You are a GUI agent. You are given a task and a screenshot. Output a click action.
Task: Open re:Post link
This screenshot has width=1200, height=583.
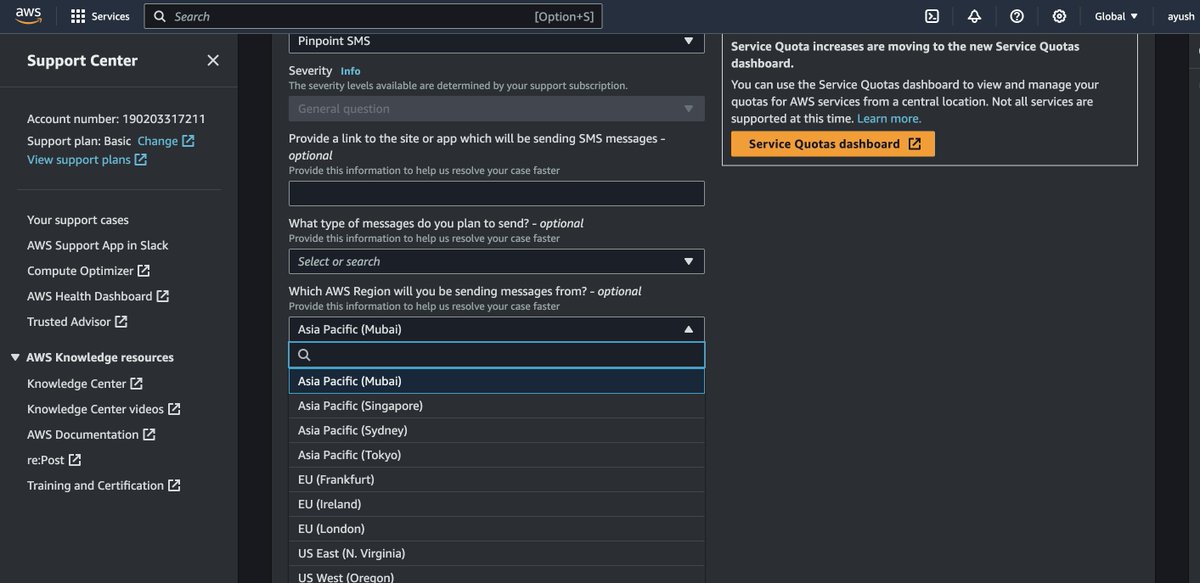54,460
